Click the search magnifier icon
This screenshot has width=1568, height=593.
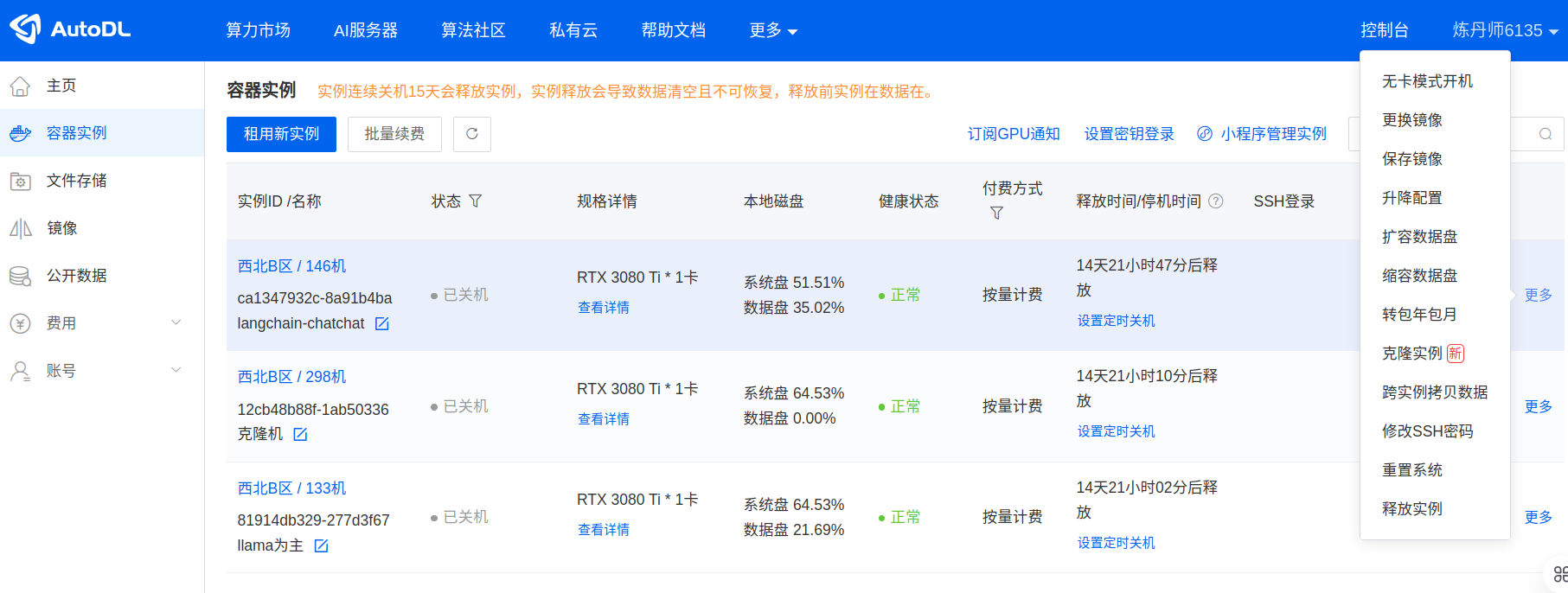pos(1545,134)
